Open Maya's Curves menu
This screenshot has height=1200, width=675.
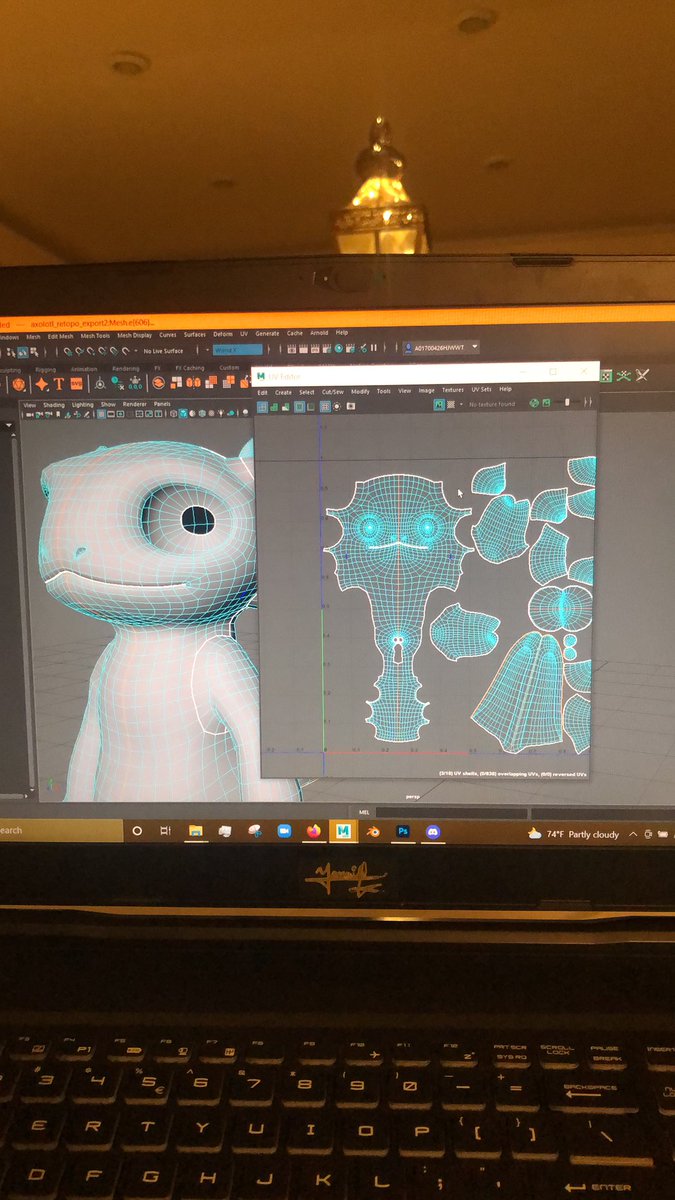pyautogui.click(x=168, y=335)
